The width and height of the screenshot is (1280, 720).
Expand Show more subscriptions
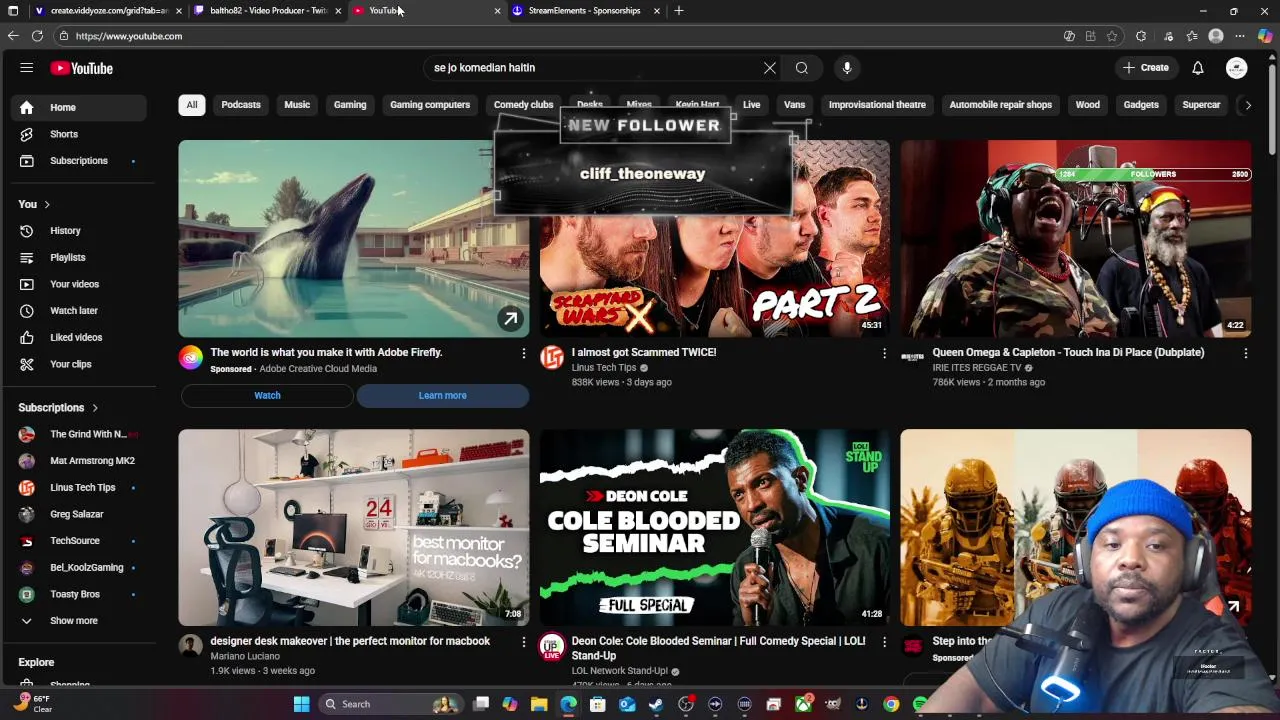[81, 621]
